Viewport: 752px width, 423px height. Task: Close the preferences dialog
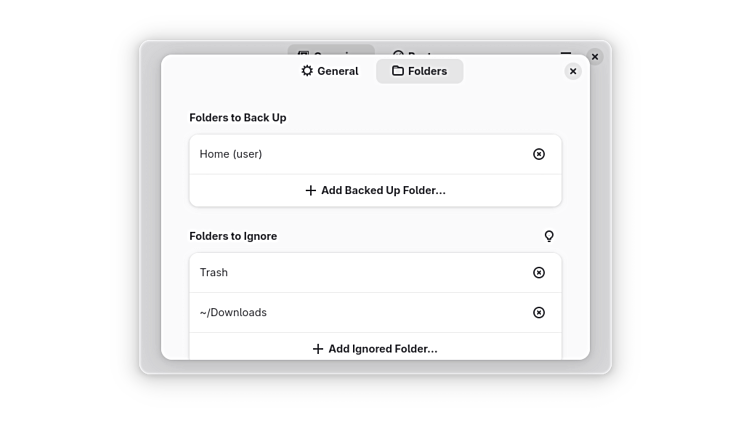pyautogui.click(x=573, y=71)
